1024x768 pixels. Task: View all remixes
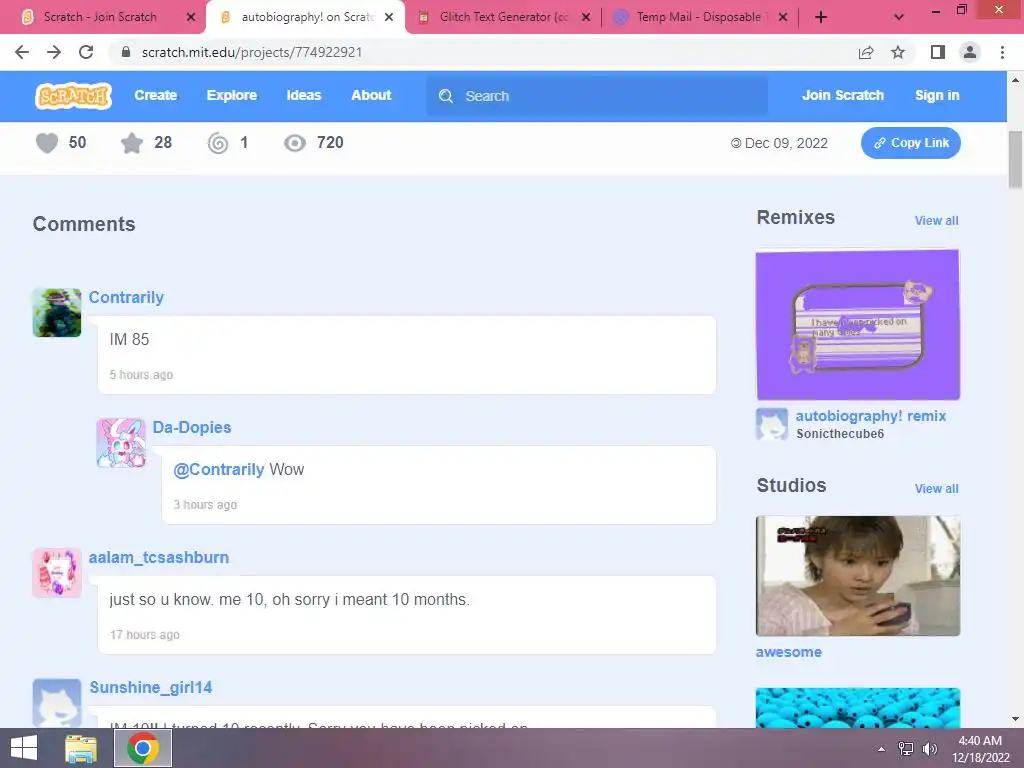936,221
